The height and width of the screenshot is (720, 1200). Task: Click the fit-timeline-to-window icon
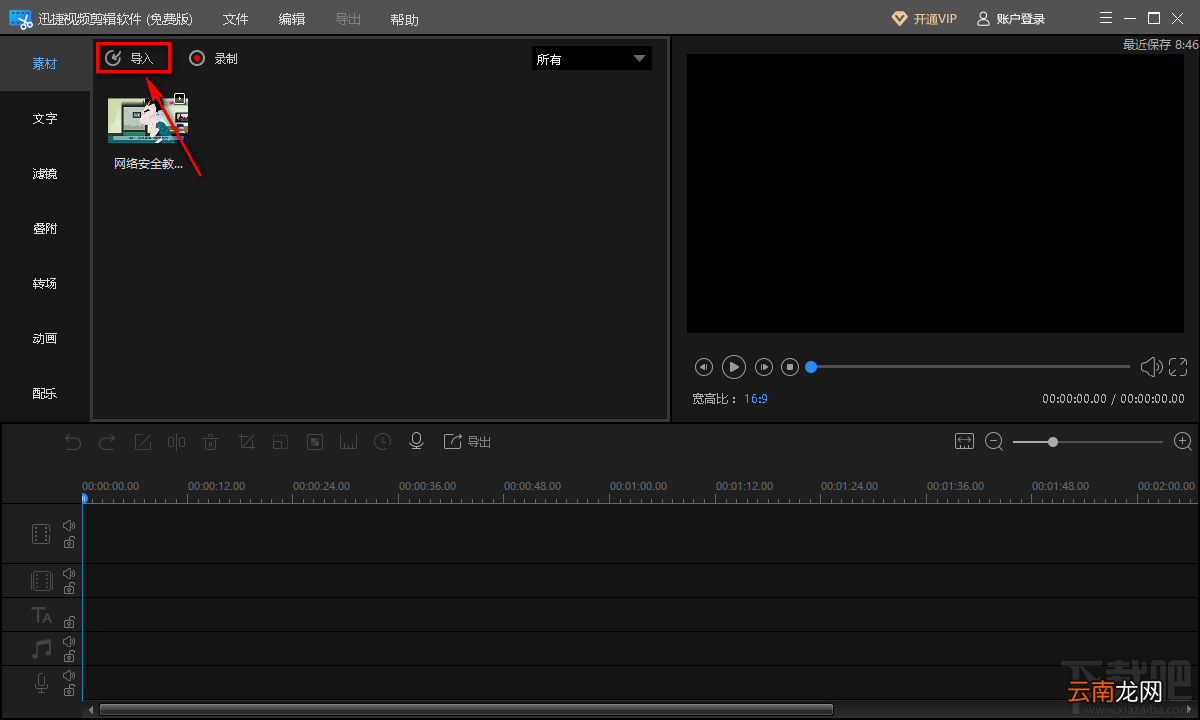[964, 441]
